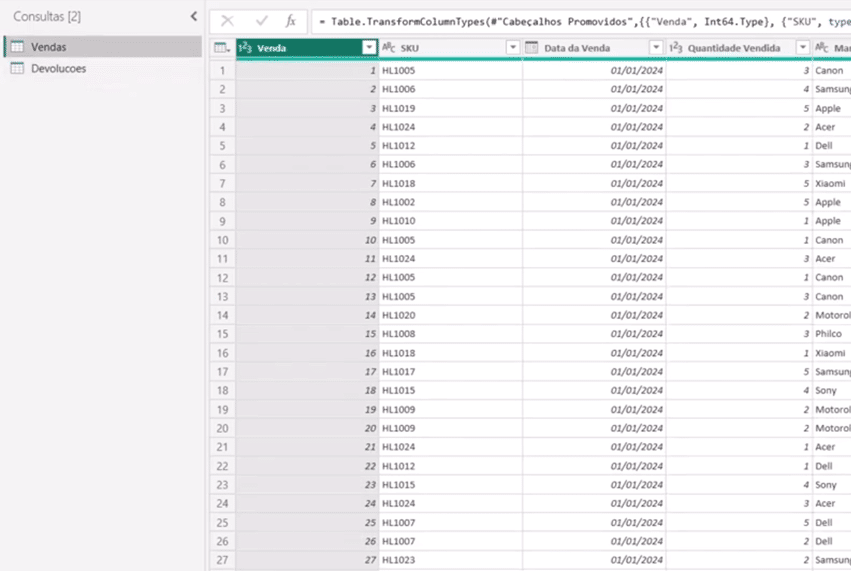
Task: Select the SKU column header
Action: tap(450, 48)
